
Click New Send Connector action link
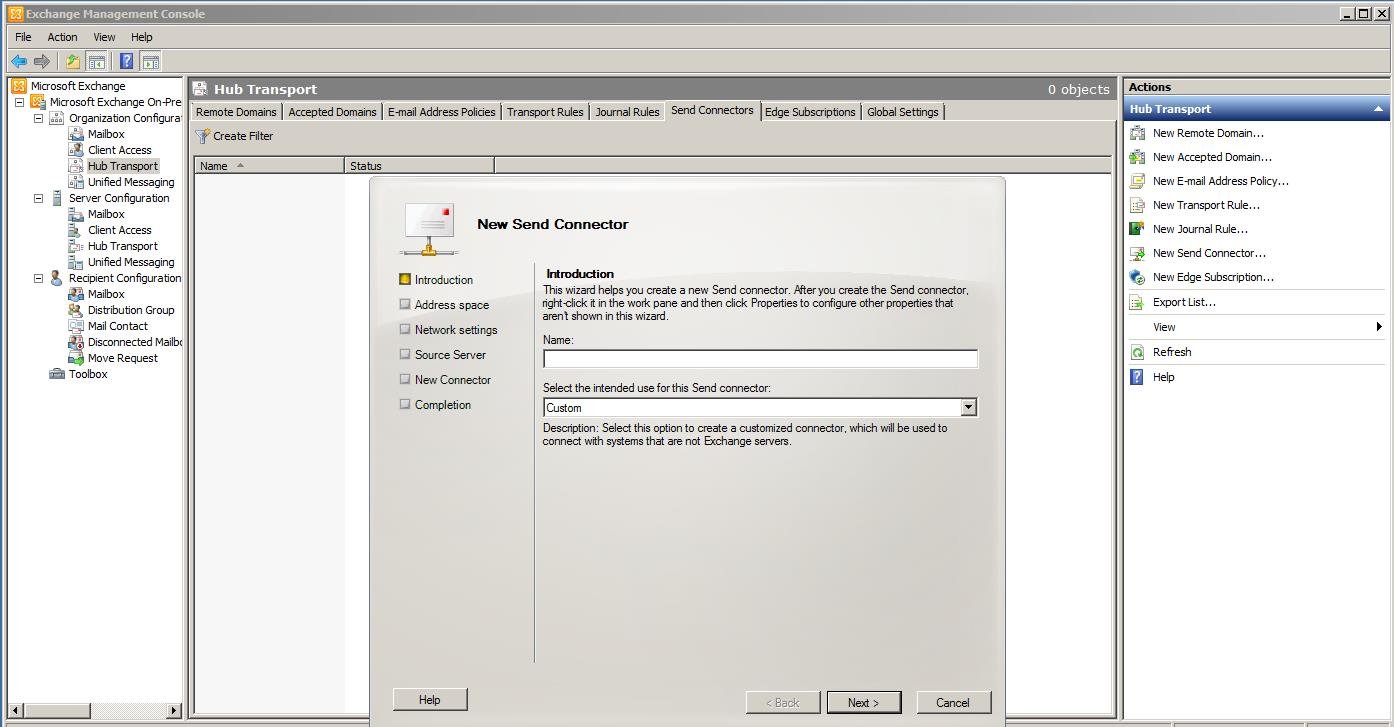pos(1209,253)
